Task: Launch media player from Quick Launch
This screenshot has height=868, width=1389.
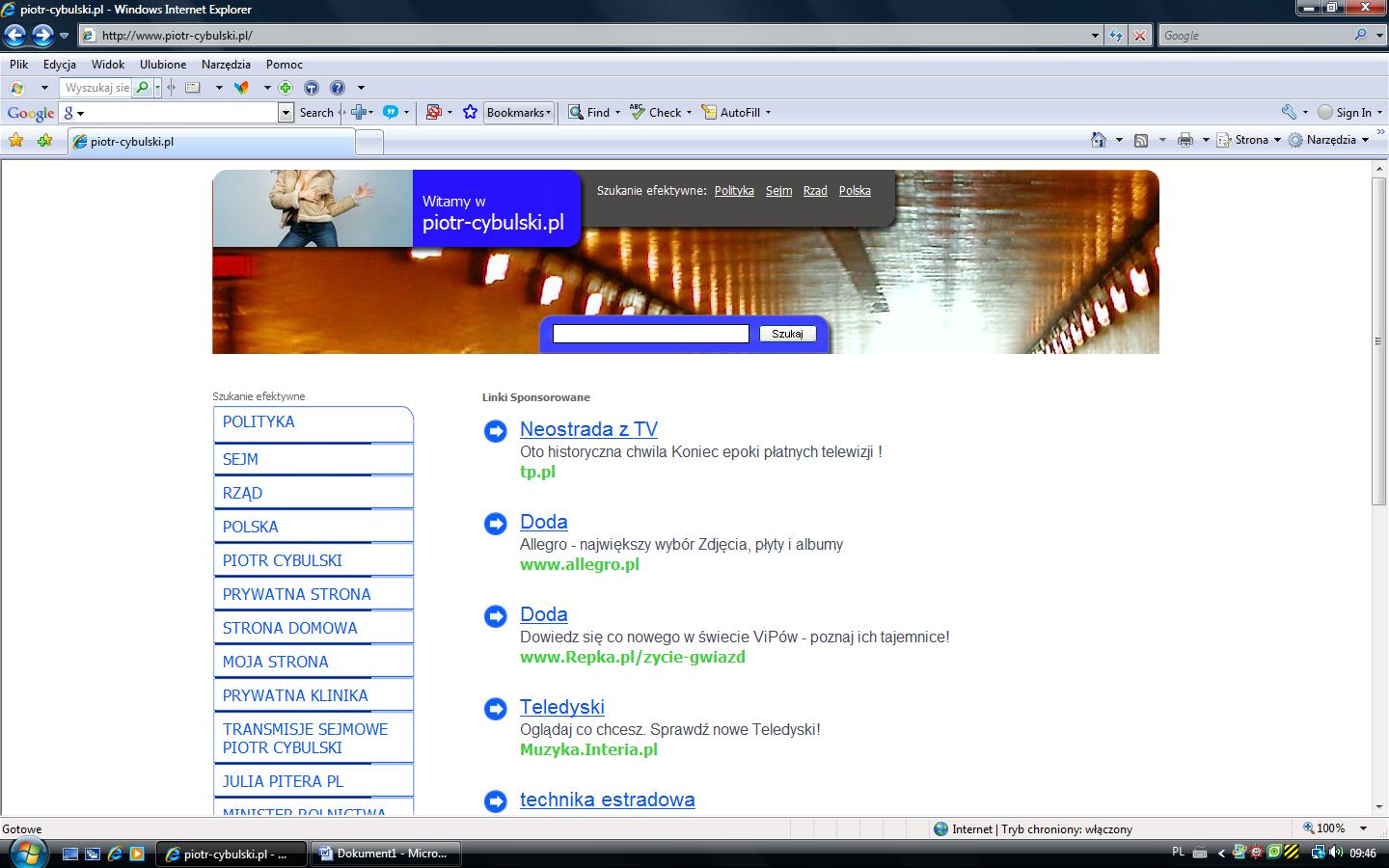Action: (x=137, y=854)
